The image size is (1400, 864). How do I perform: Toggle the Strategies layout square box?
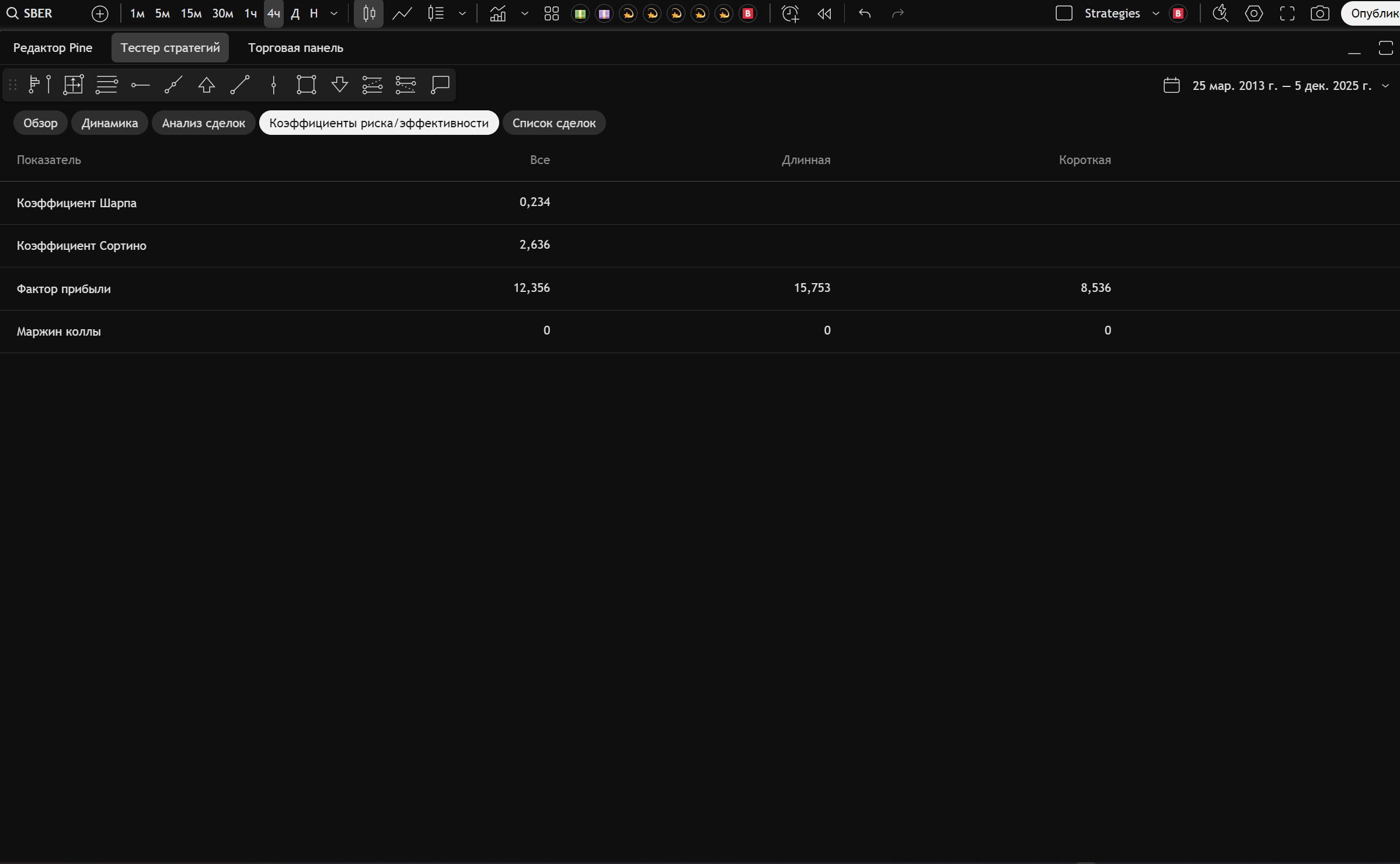[x=1064, y=13]
